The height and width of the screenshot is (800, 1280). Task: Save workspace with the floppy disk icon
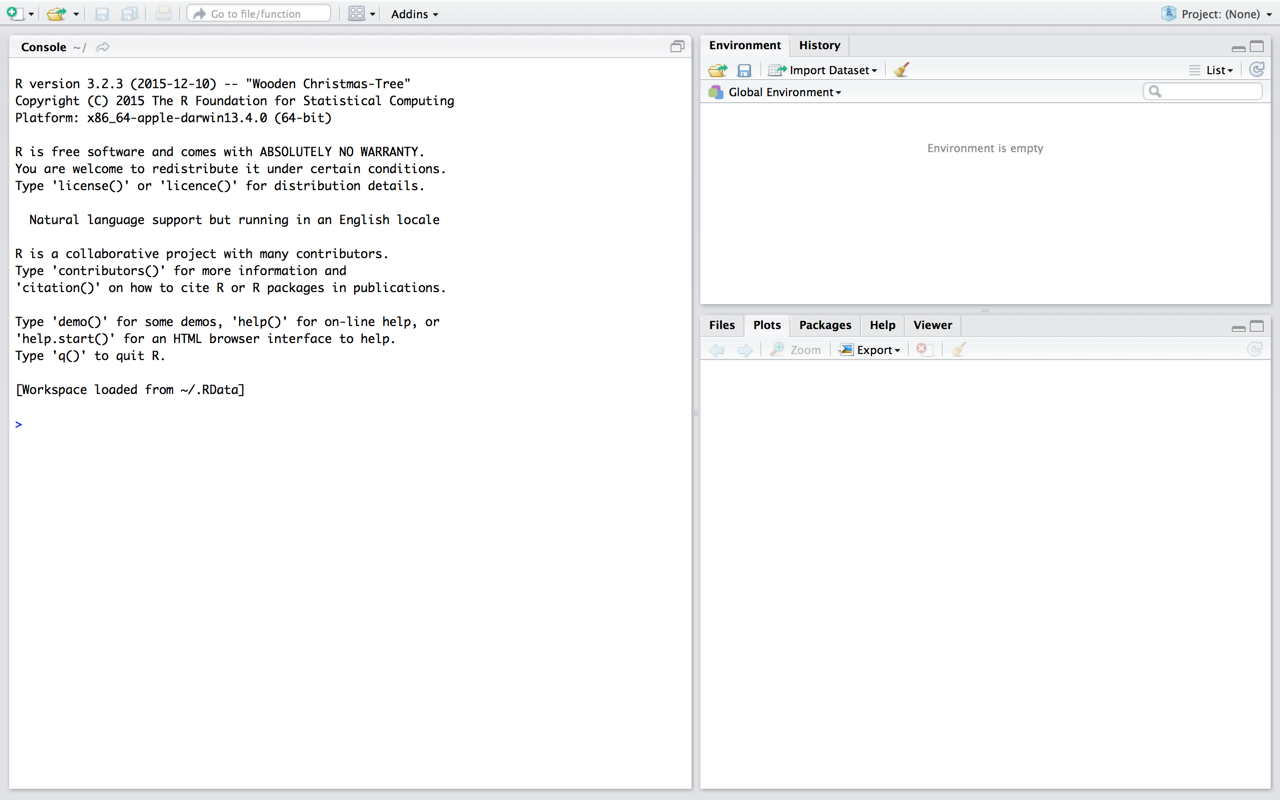[744, 70]
